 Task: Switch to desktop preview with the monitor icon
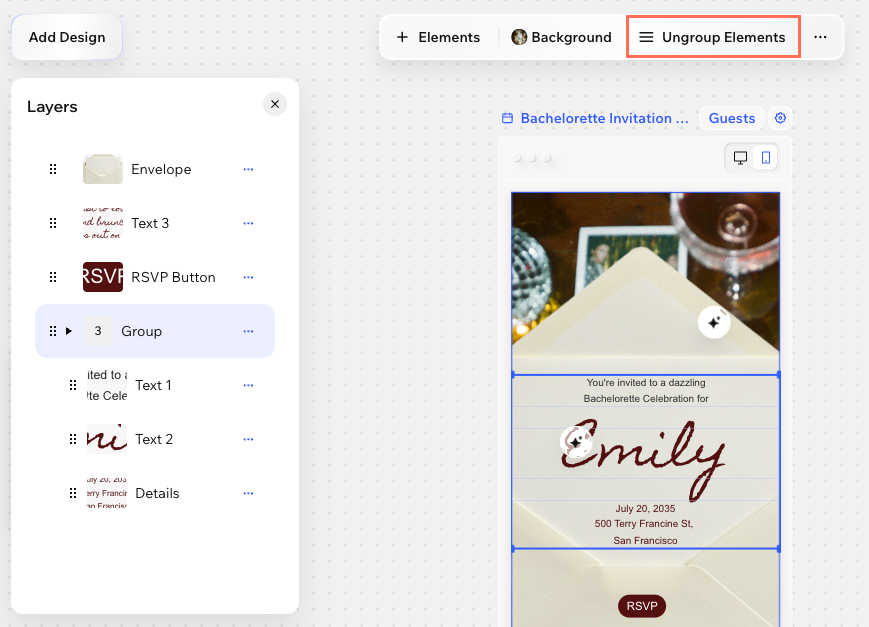coord(739,157)
